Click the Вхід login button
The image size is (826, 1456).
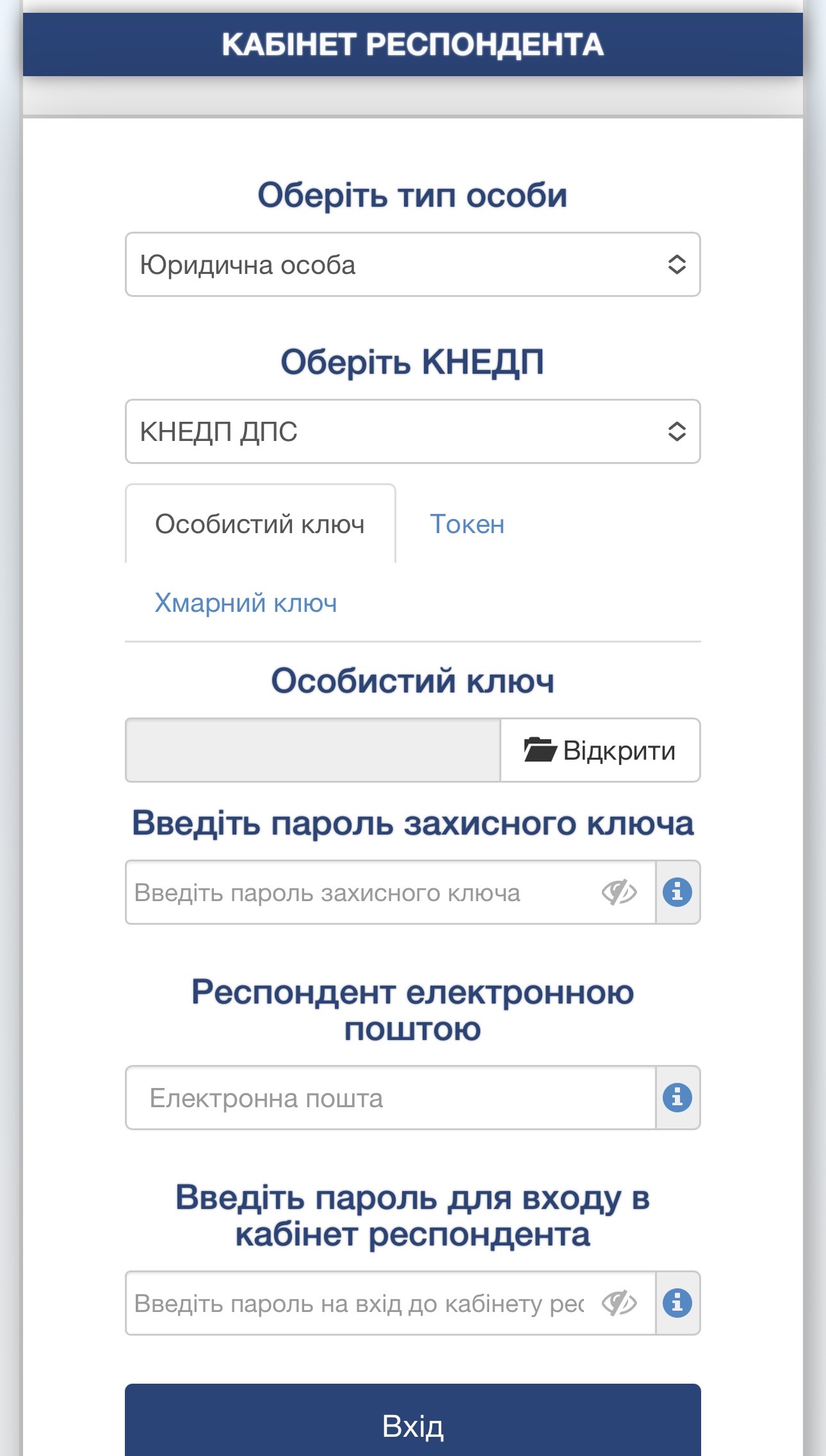(x=413, y=1421)
